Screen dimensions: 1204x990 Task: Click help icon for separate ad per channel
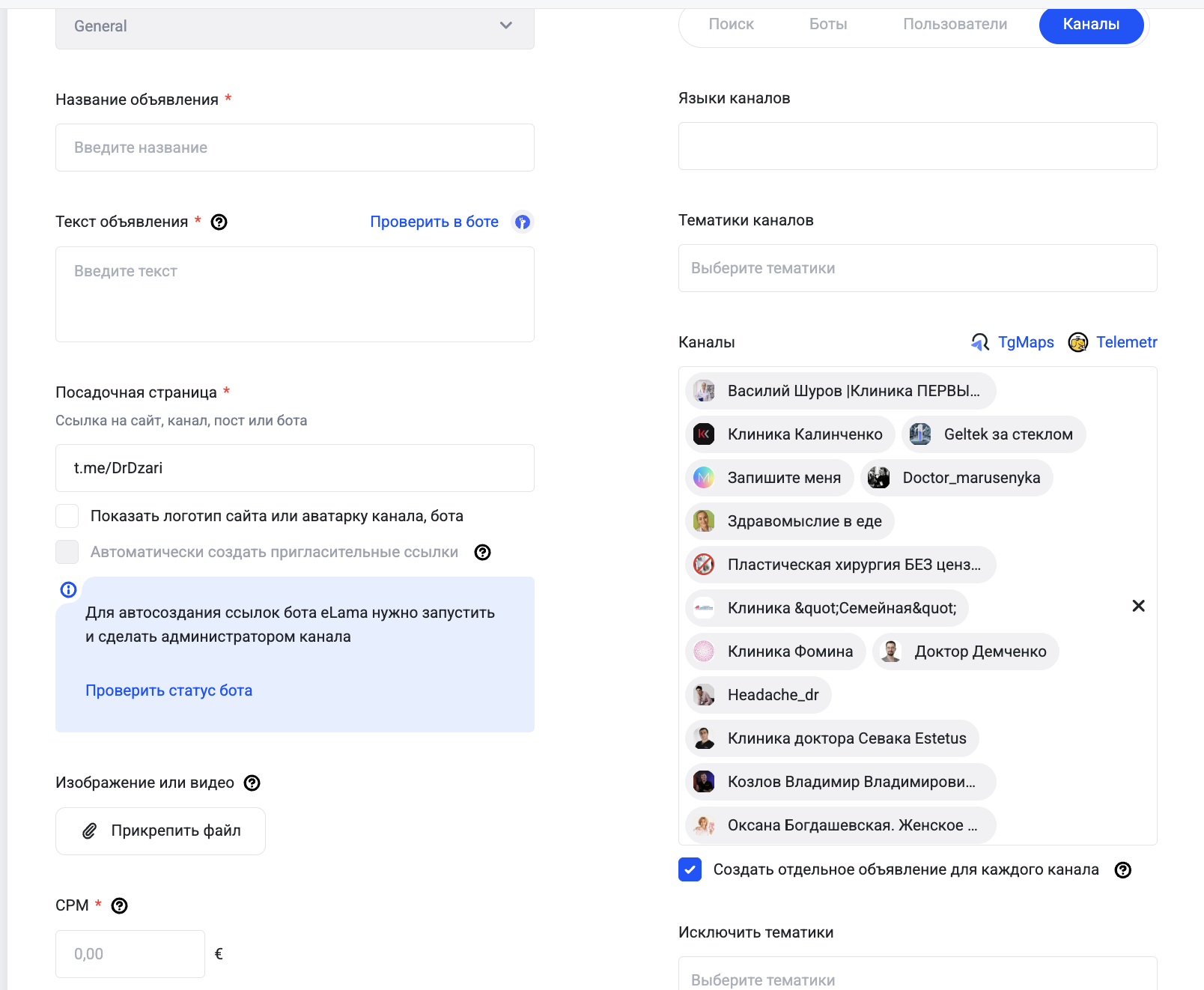[x=1122, y=870]
